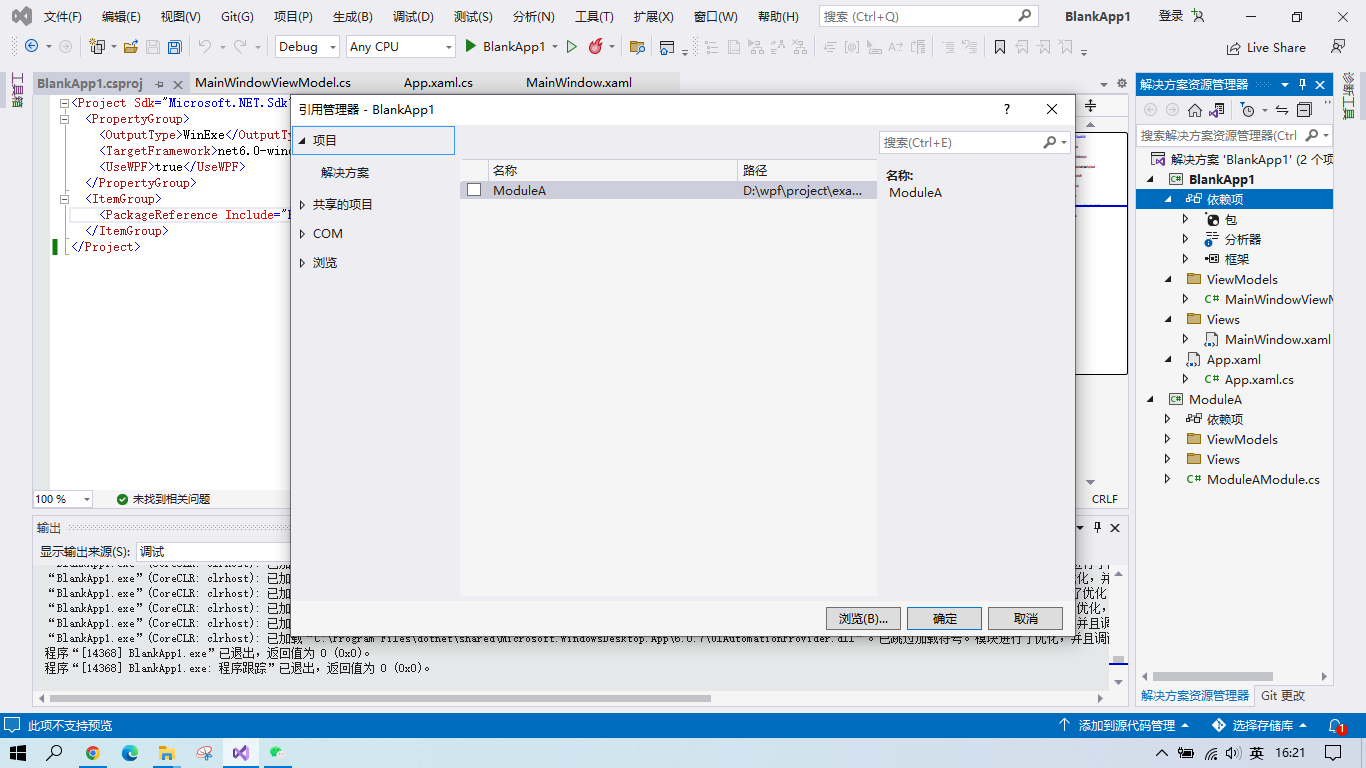Click the notifications bell in status bar
Viewport: 1366px width, 768px height.
[x=1336, y=725]
